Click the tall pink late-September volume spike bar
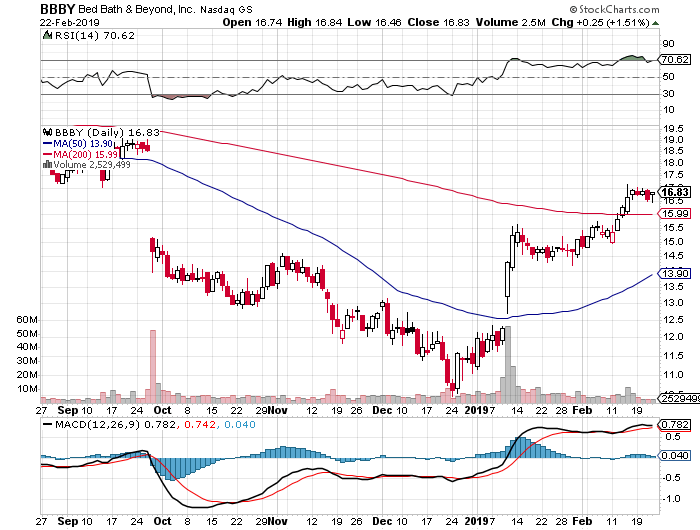The height and width of the screenshot is (530, 700). coord(153,366)
